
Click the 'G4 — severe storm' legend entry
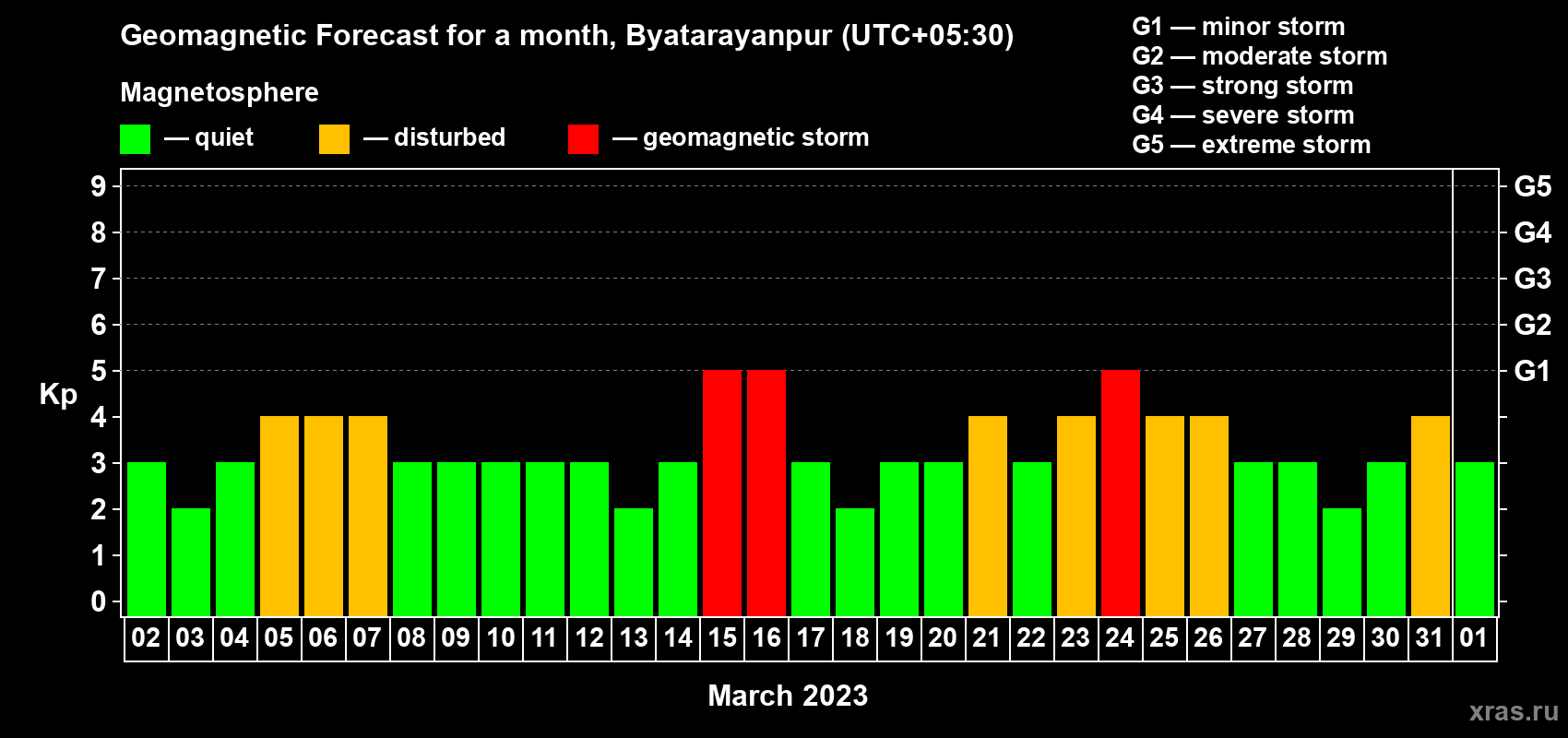click(1243, 115)
